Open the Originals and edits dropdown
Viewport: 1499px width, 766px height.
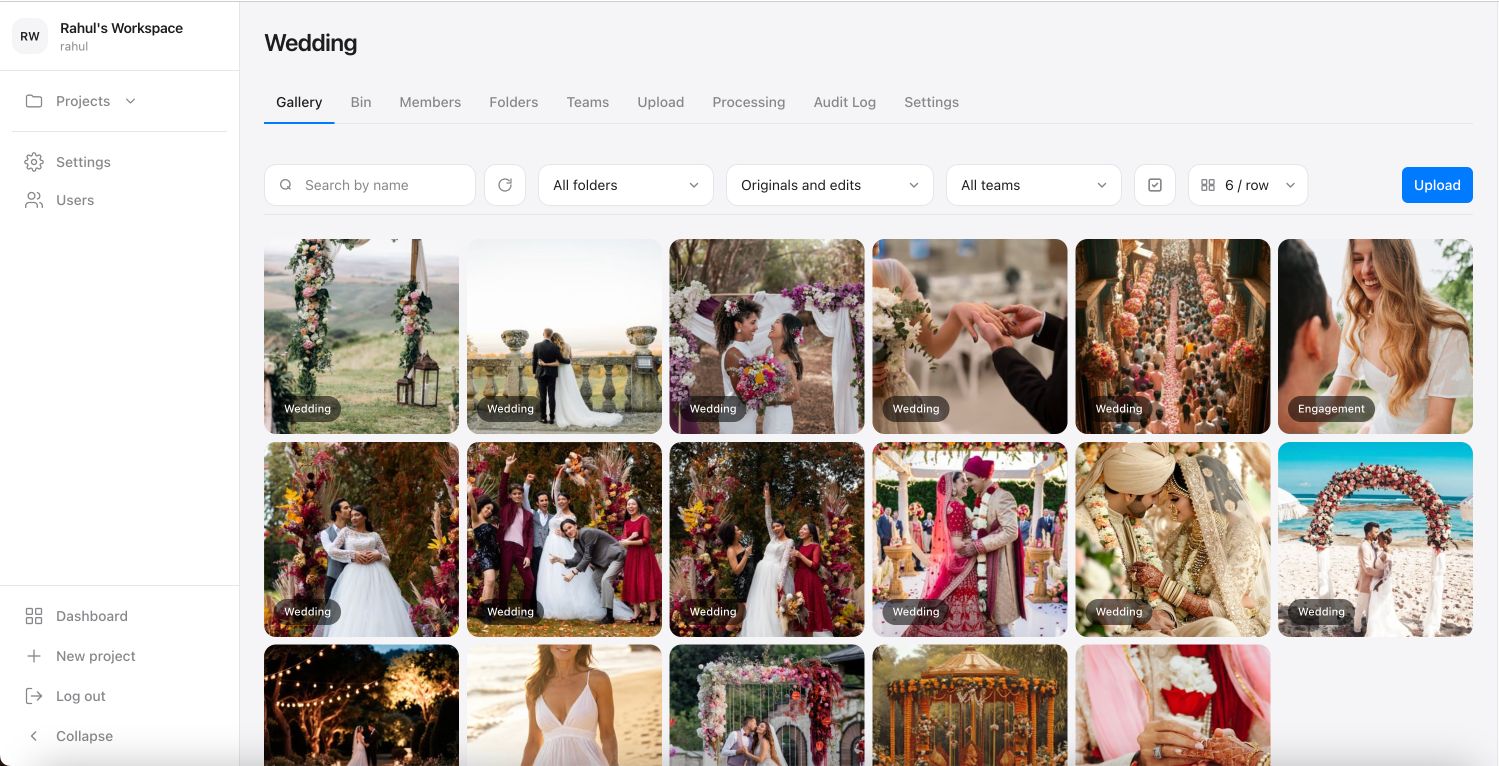pos(830,185)
